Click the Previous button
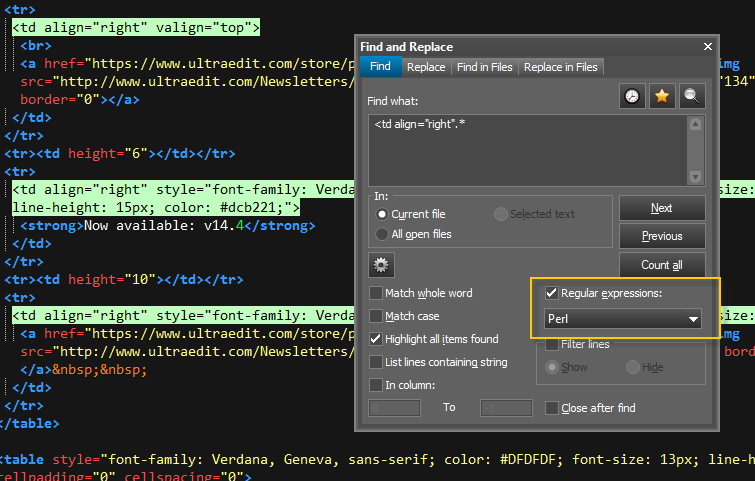The image size is (755, 481). click(662, 236)
